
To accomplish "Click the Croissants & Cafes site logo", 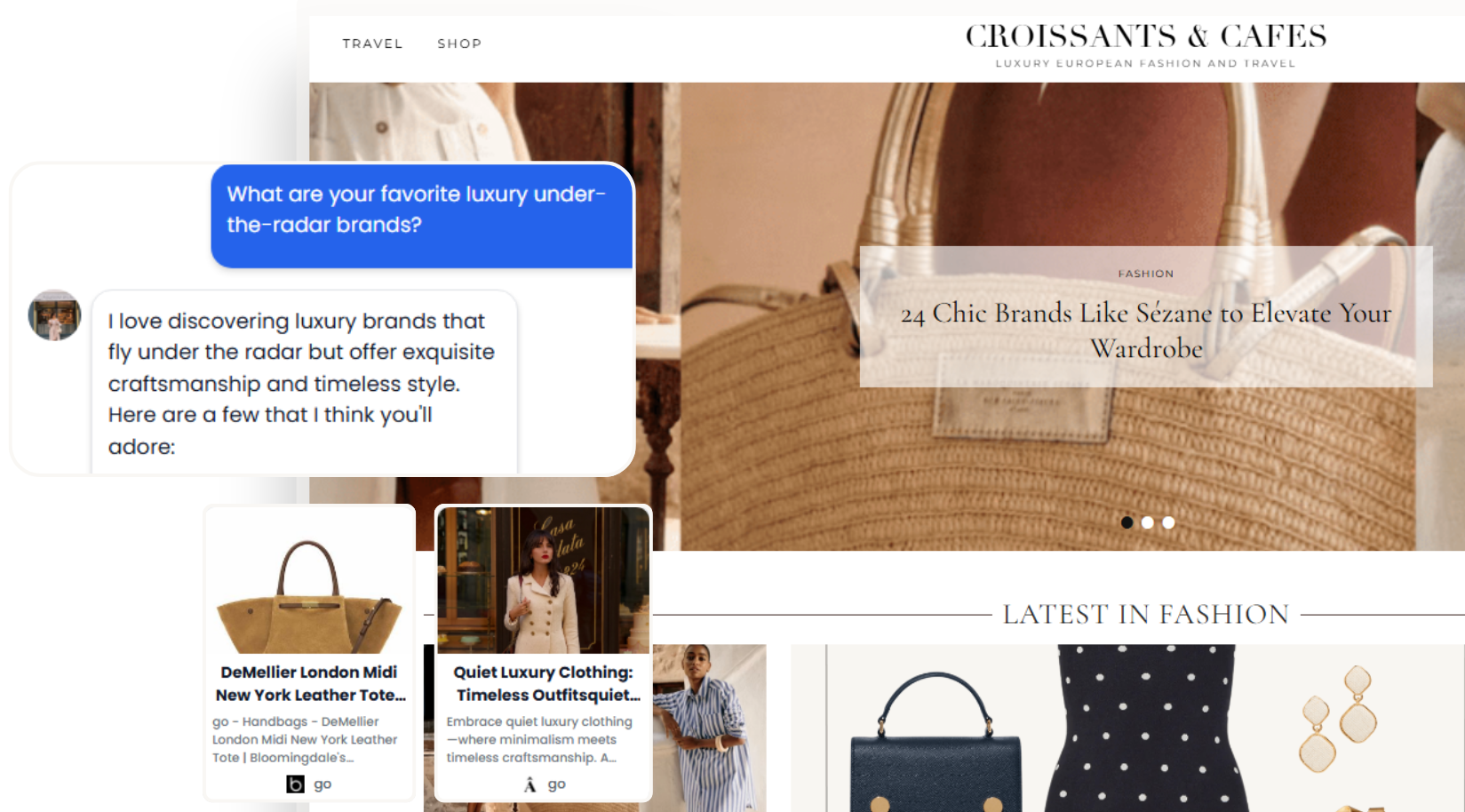I will click(1145, 44).
